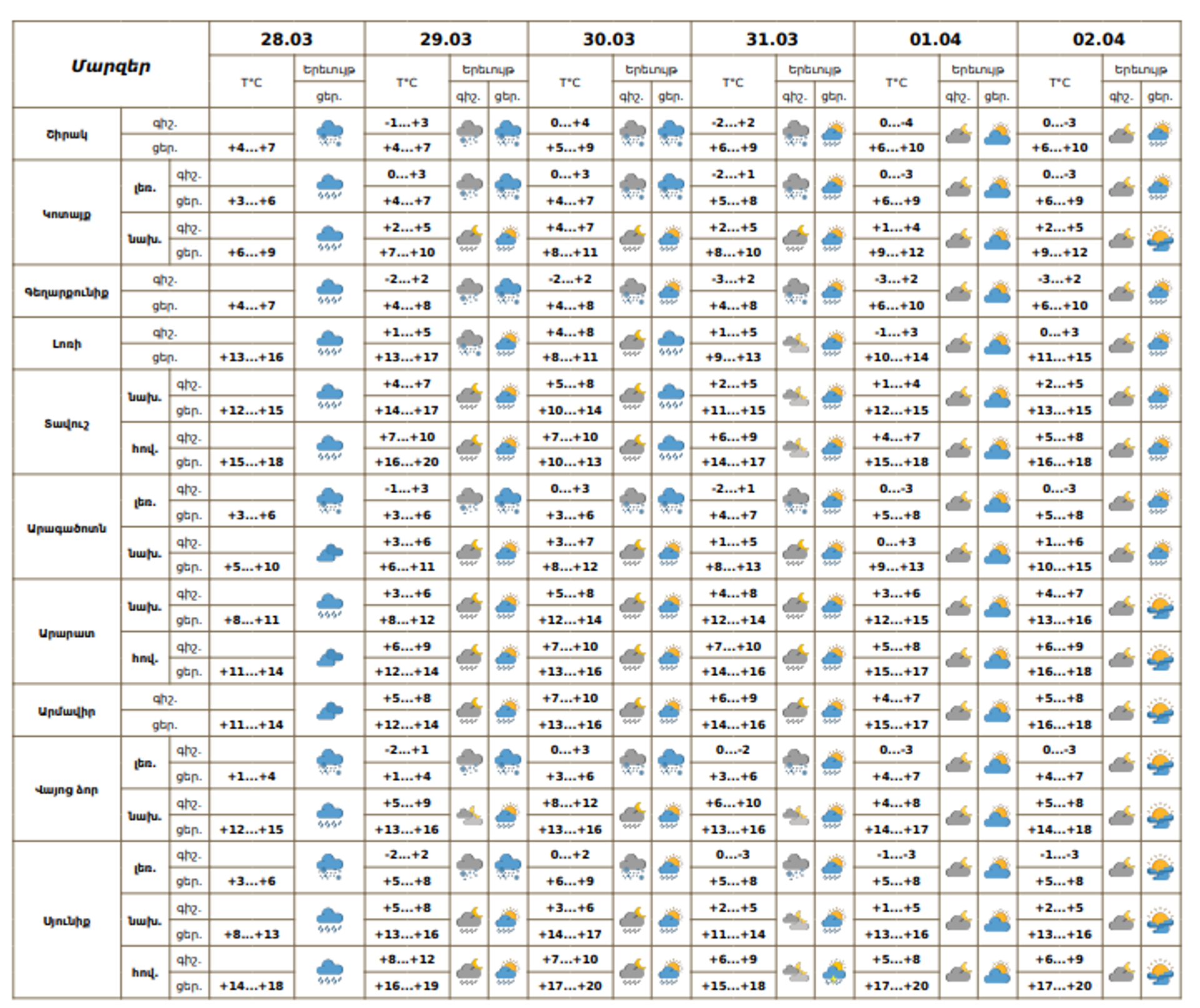
Task: Click Lori's 30.03 daytime rain icon
Action: pyautogui.click(x=671, y=343)
